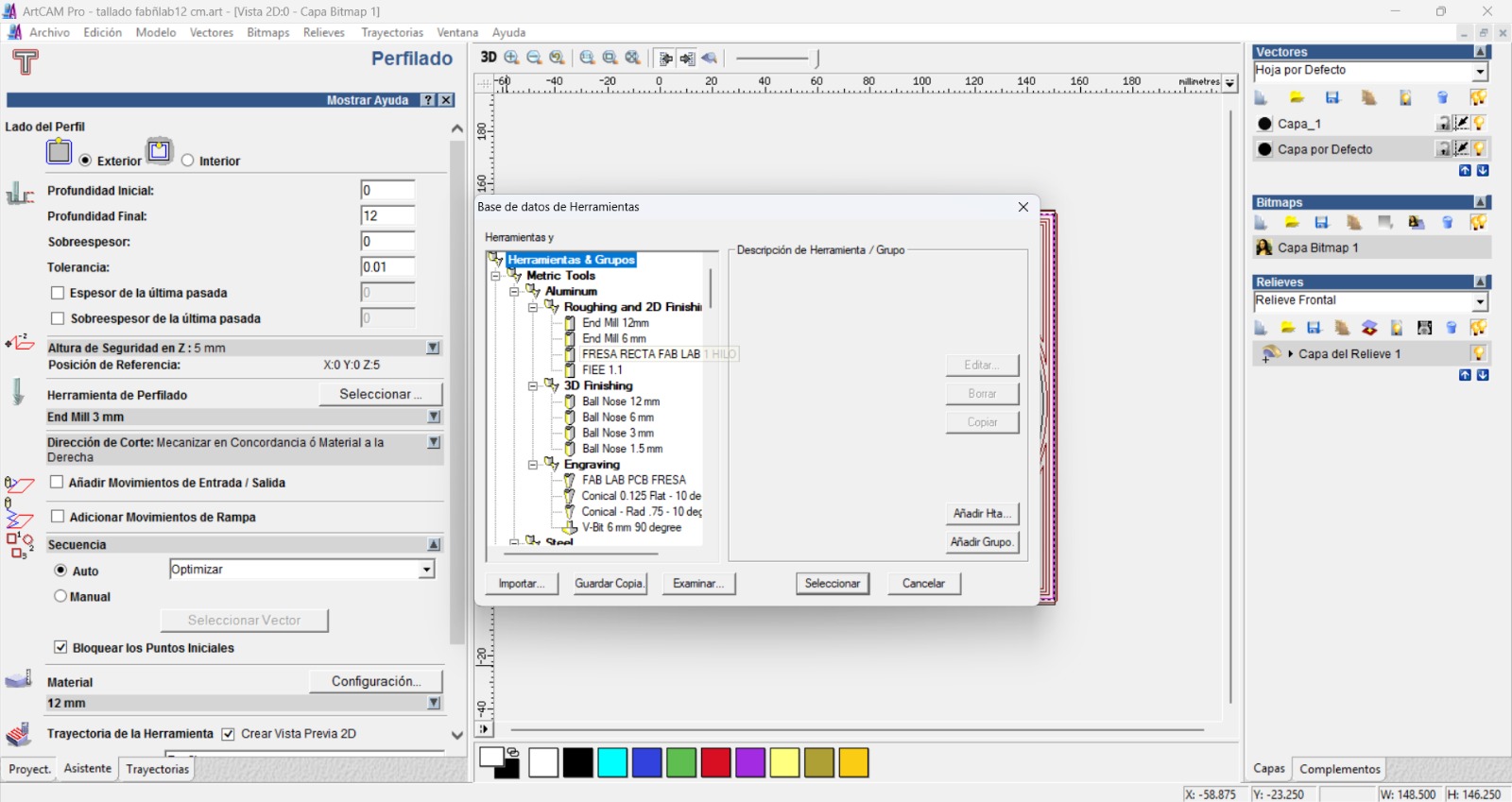The width and height of the screenshot is (1512, 802).
Task: Open the Trayectorias menu
Action: pyautogui.click(x=392, y=32)
